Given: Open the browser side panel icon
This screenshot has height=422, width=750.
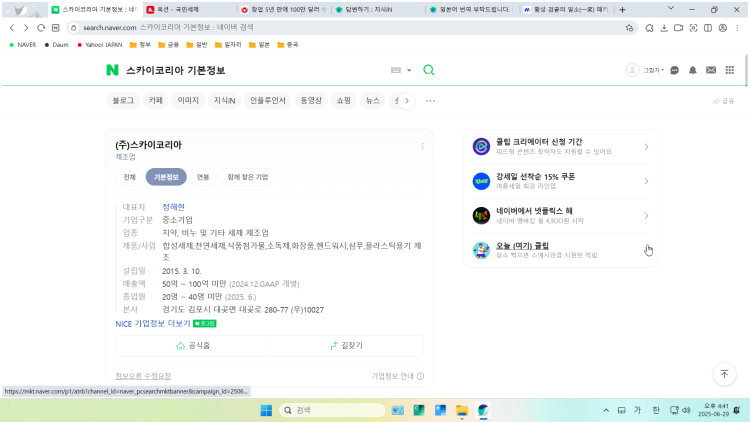Looking at the screenshot, I should pyautogui.click(x=708, y=28).
